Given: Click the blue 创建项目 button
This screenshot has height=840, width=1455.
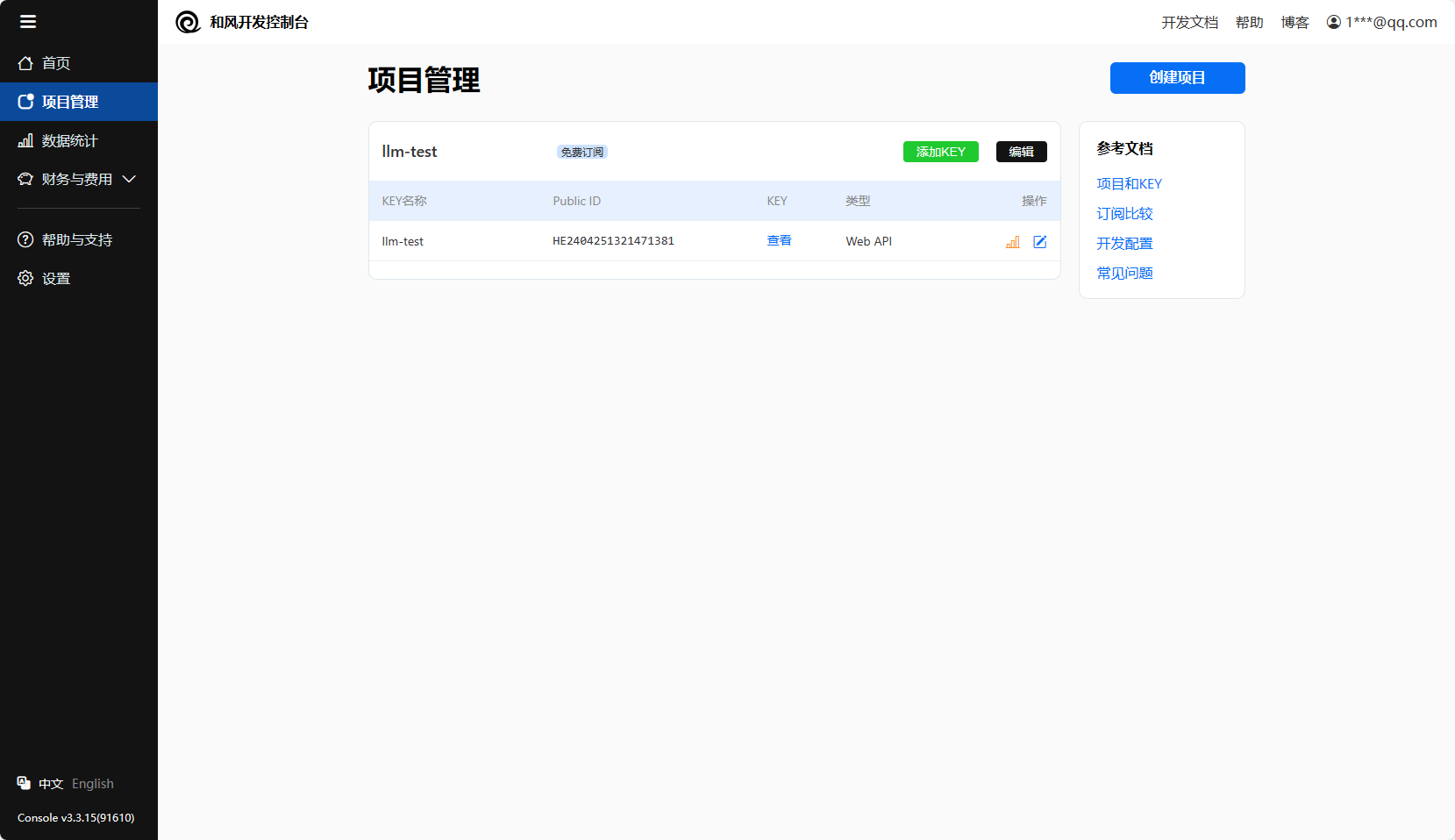Looking at the screenshot, I should 1177,78.
